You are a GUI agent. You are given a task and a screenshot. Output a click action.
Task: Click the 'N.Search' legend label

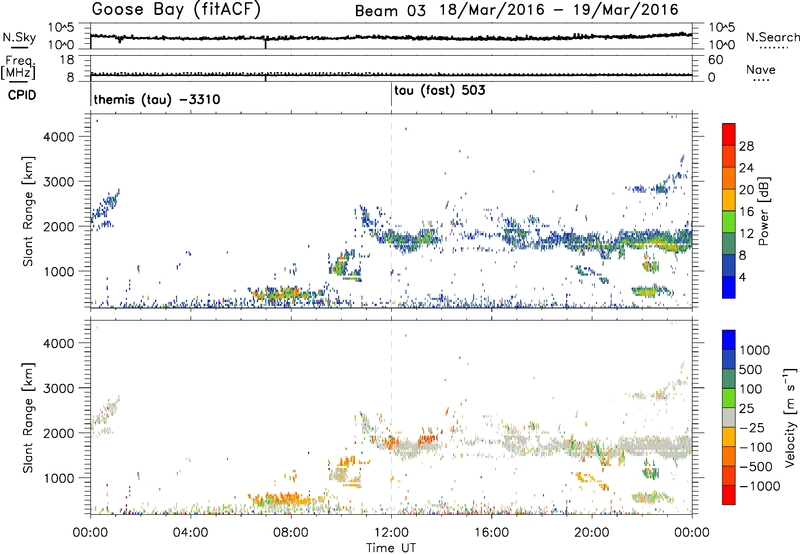coord(773,37)
